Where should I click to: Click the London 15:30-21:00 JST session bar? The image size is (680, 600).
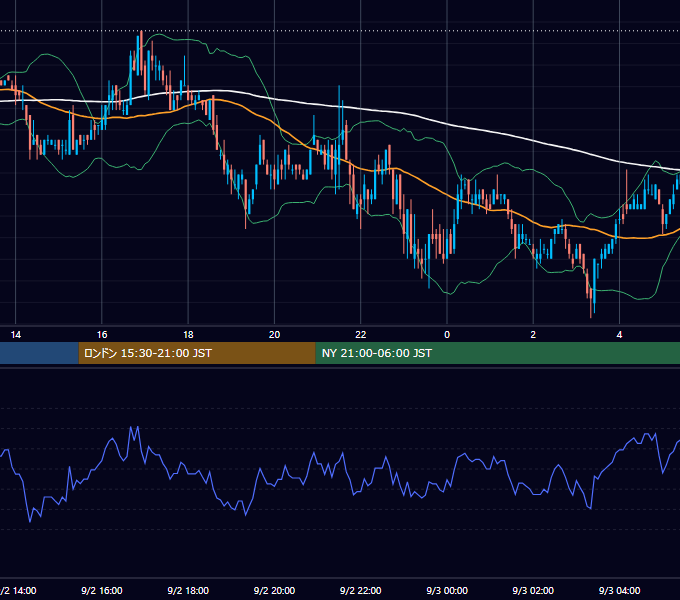tap(197, 353)
